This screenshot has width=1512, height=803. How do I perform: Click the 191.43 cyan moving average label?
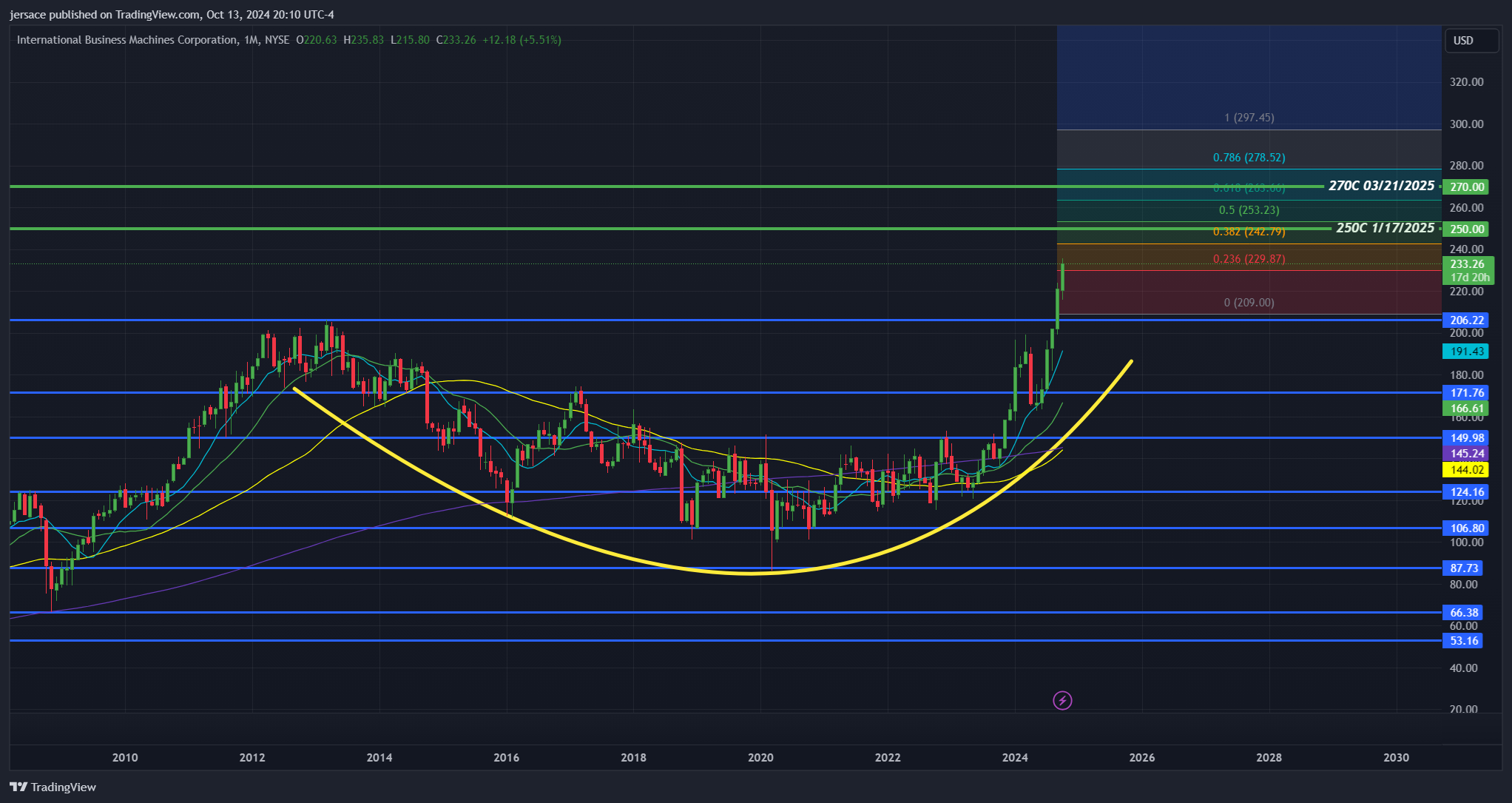coord(1466,352)
